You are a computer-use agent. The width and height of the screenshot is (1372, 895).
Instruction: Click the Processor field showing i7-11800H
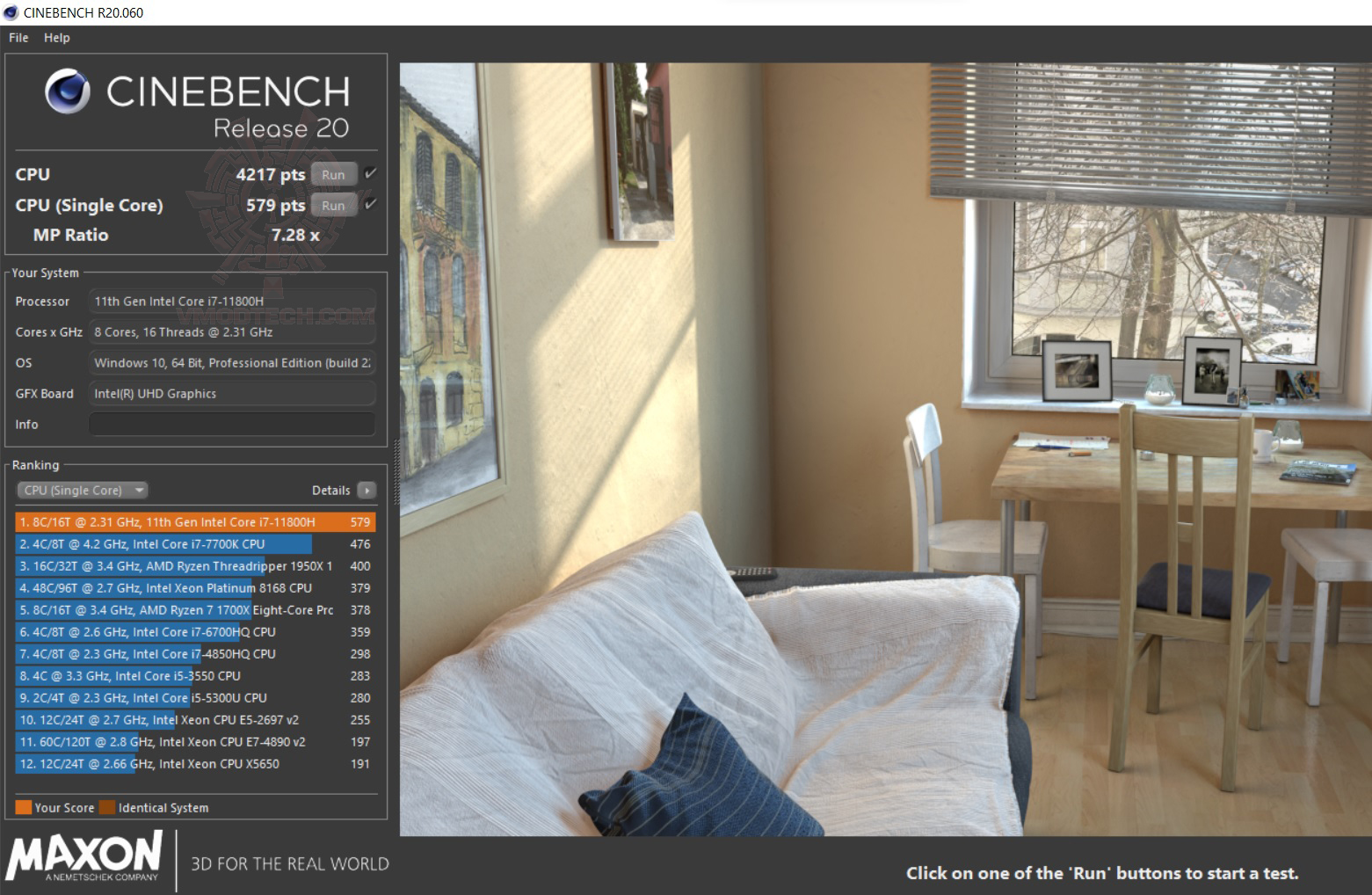[232, 301]
